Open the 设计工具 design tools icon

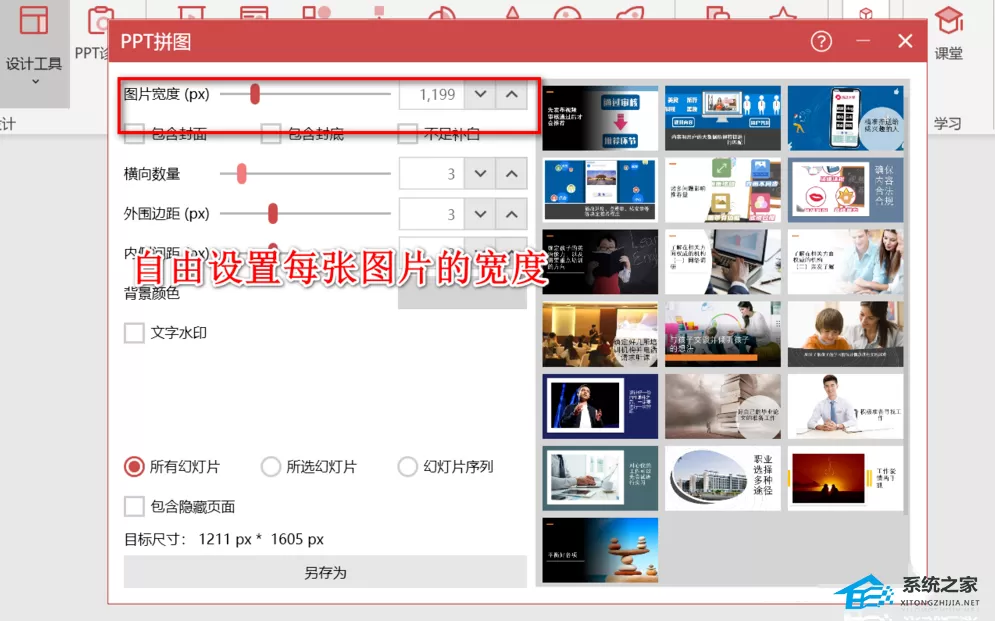[x=34, y=20]
